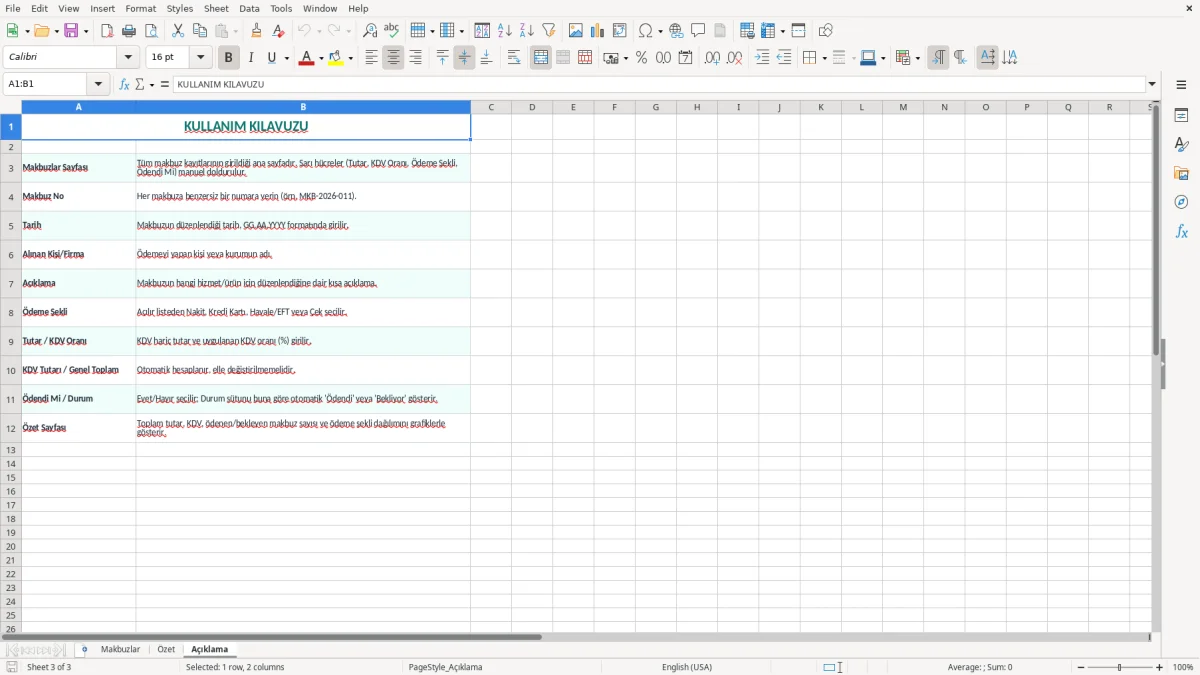Adjust the zoom slider in status bar
Viewport: 1200px width, 675px height.
click(1120, 667)
